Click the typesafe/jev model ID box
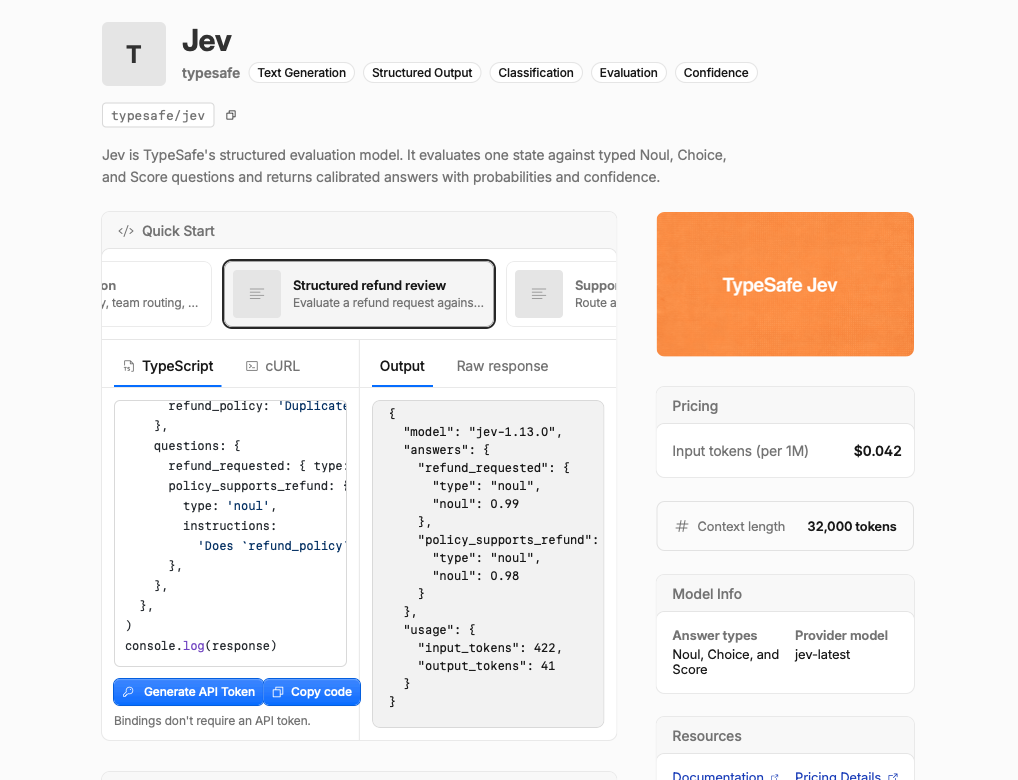This screenshot has width=1018, height=780. point(158,116)
